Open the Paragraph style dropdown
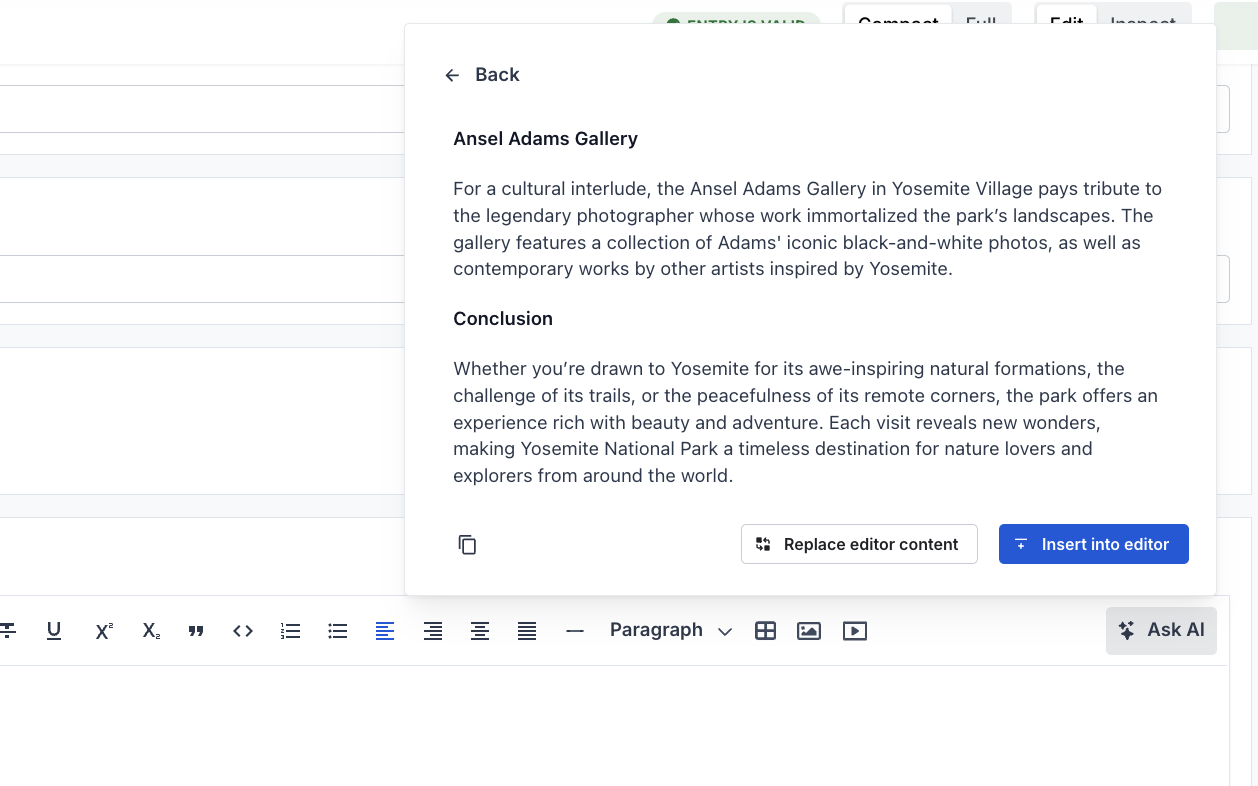 (671, 630)
